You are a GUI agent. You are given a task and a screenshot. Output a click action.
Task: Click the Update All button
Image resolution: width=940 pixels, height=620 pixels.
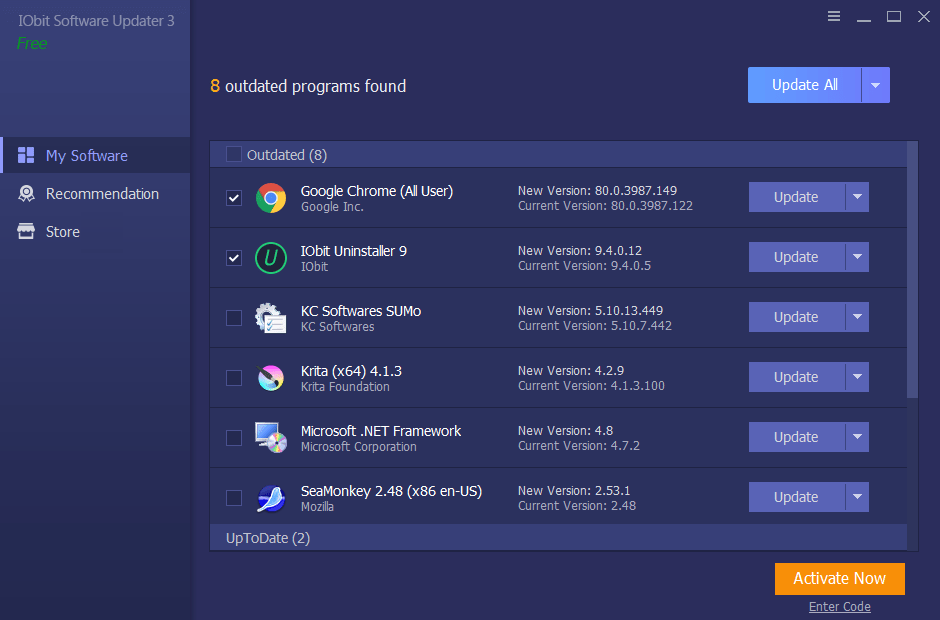point(805,85)
